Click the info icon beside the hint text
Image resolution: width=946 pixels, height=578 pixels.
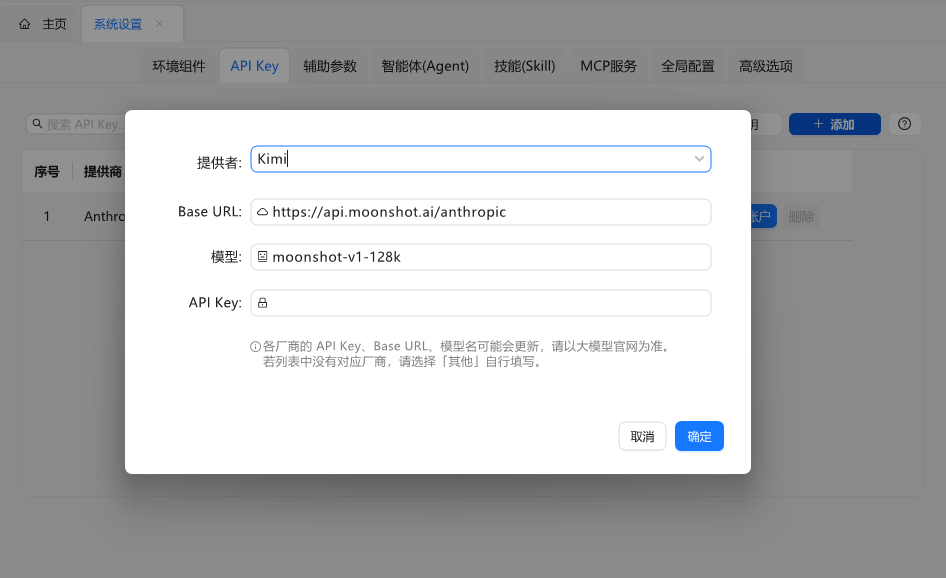(x=255, y=347)
